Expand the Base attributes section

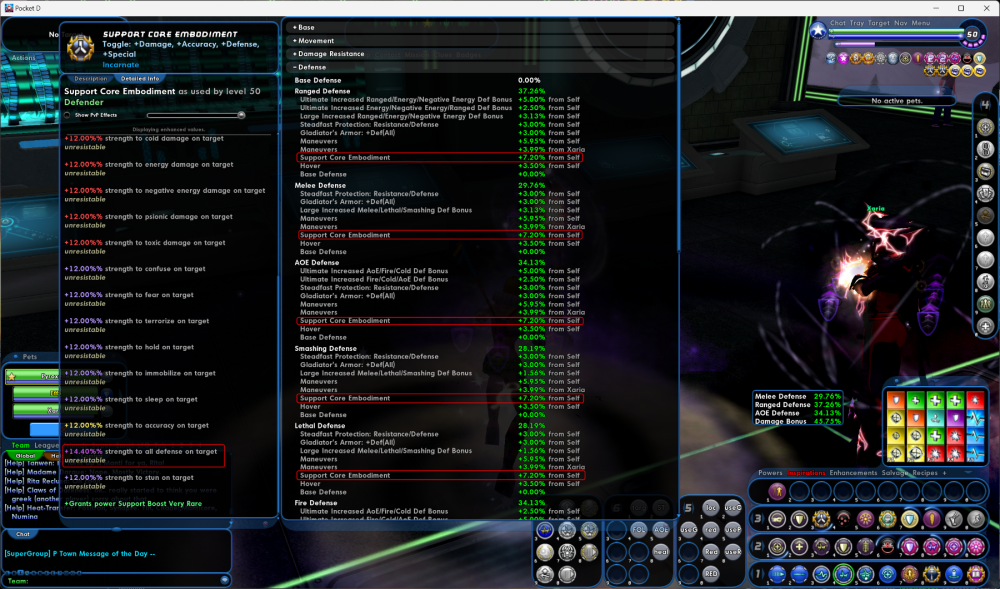tap(305, 28)
